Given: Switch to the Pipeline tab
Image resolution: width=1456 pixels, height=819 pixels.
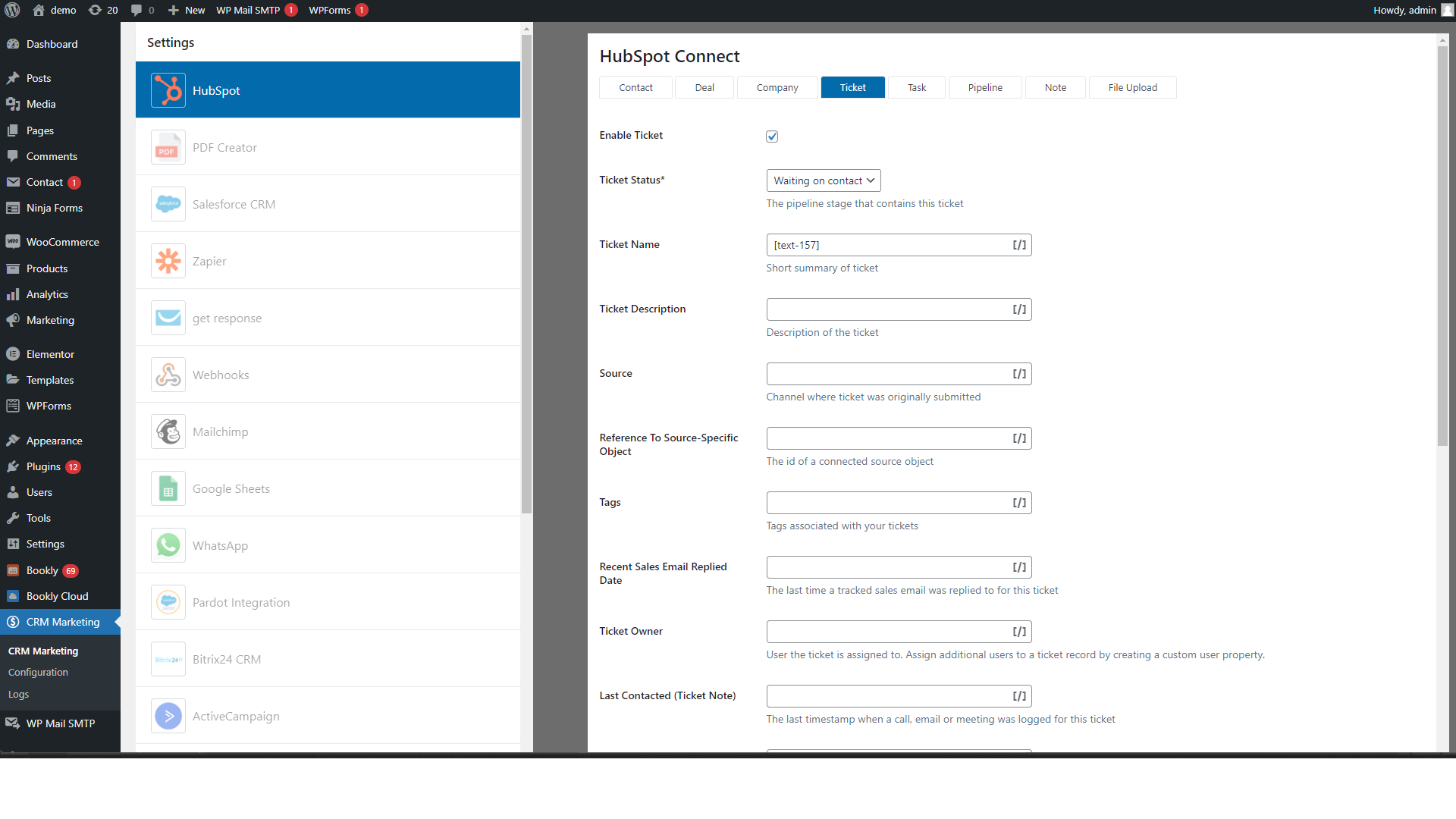Looking at the screenshot, I should [984, 87].
